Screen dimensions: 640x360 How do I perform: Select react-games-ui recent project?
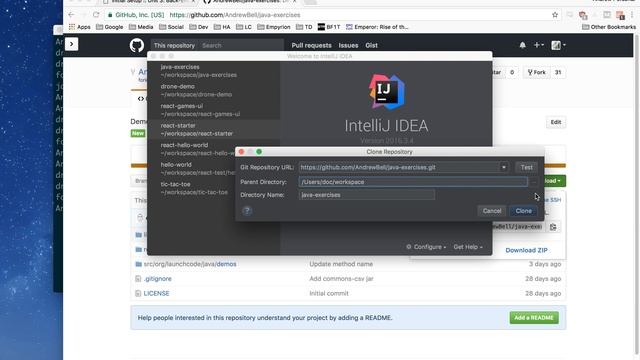(x=214, y=110)
